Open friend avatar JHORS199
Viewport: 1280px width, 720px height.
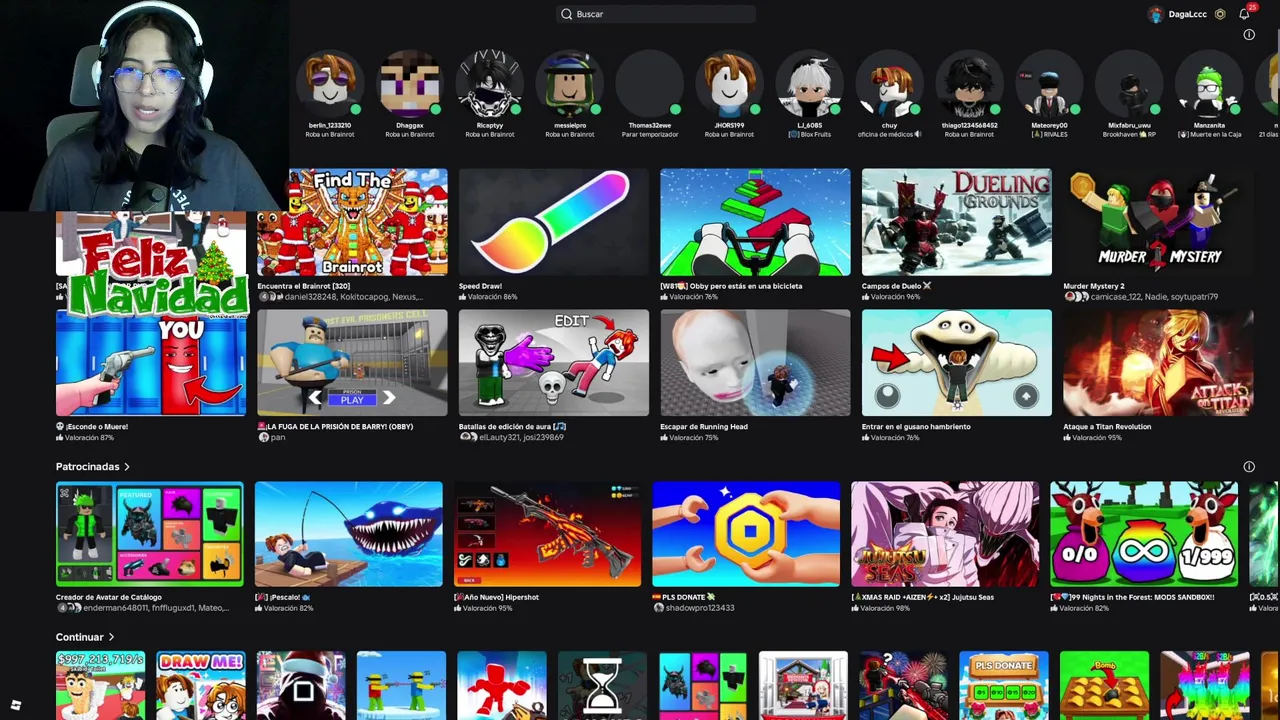coord(729,84)
